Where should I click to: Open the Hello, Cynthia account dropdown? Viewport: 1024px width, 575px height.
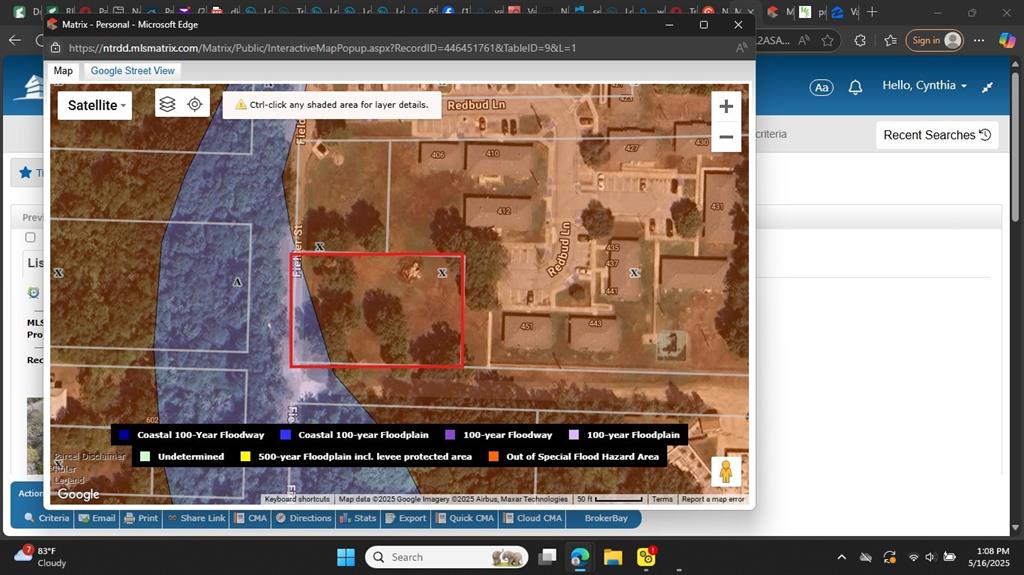pos(924,86)
